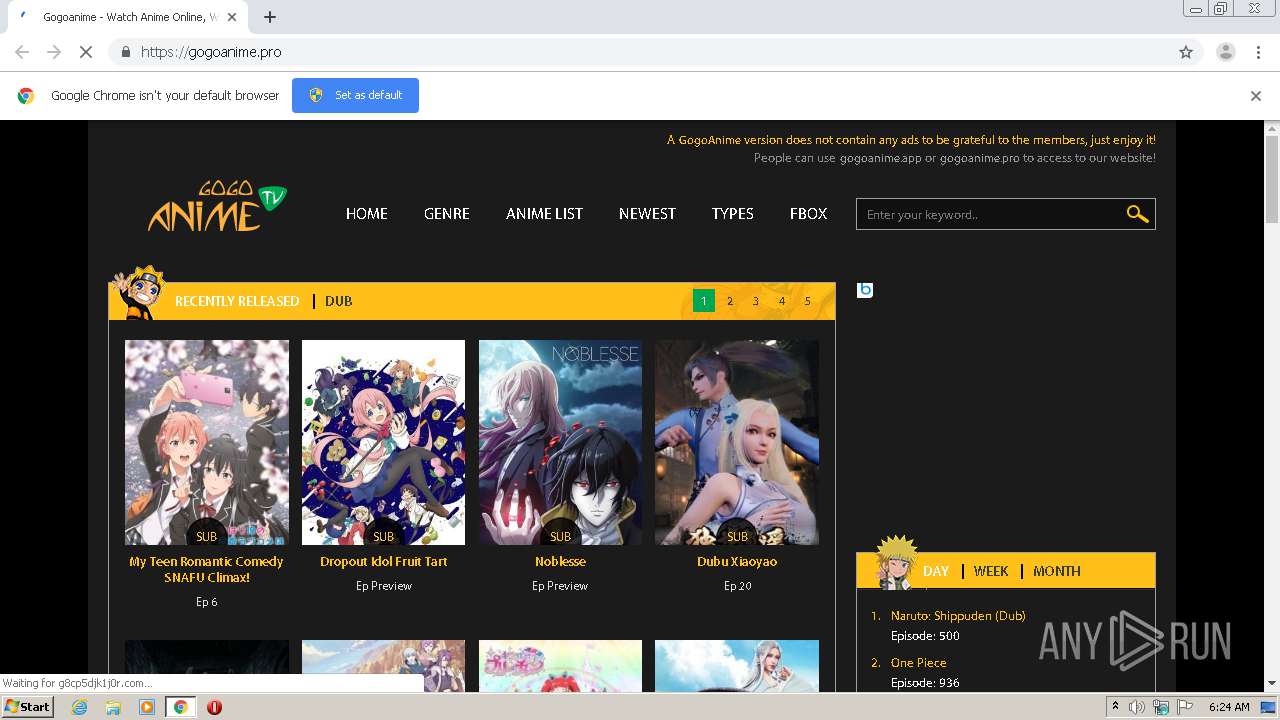This screenshot has height=720, width=1280.
Task: Open the Windows Start menu
Action: tap(28, 707)
